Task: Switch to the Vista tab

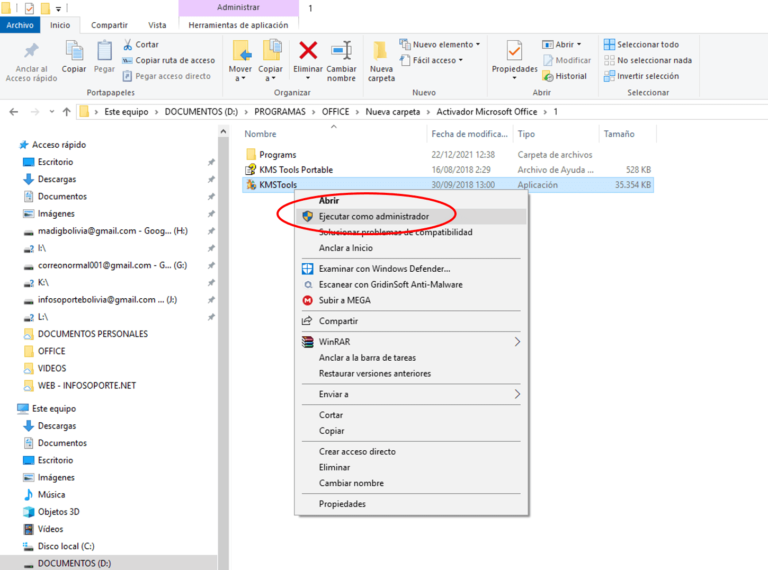Action: 157,25
